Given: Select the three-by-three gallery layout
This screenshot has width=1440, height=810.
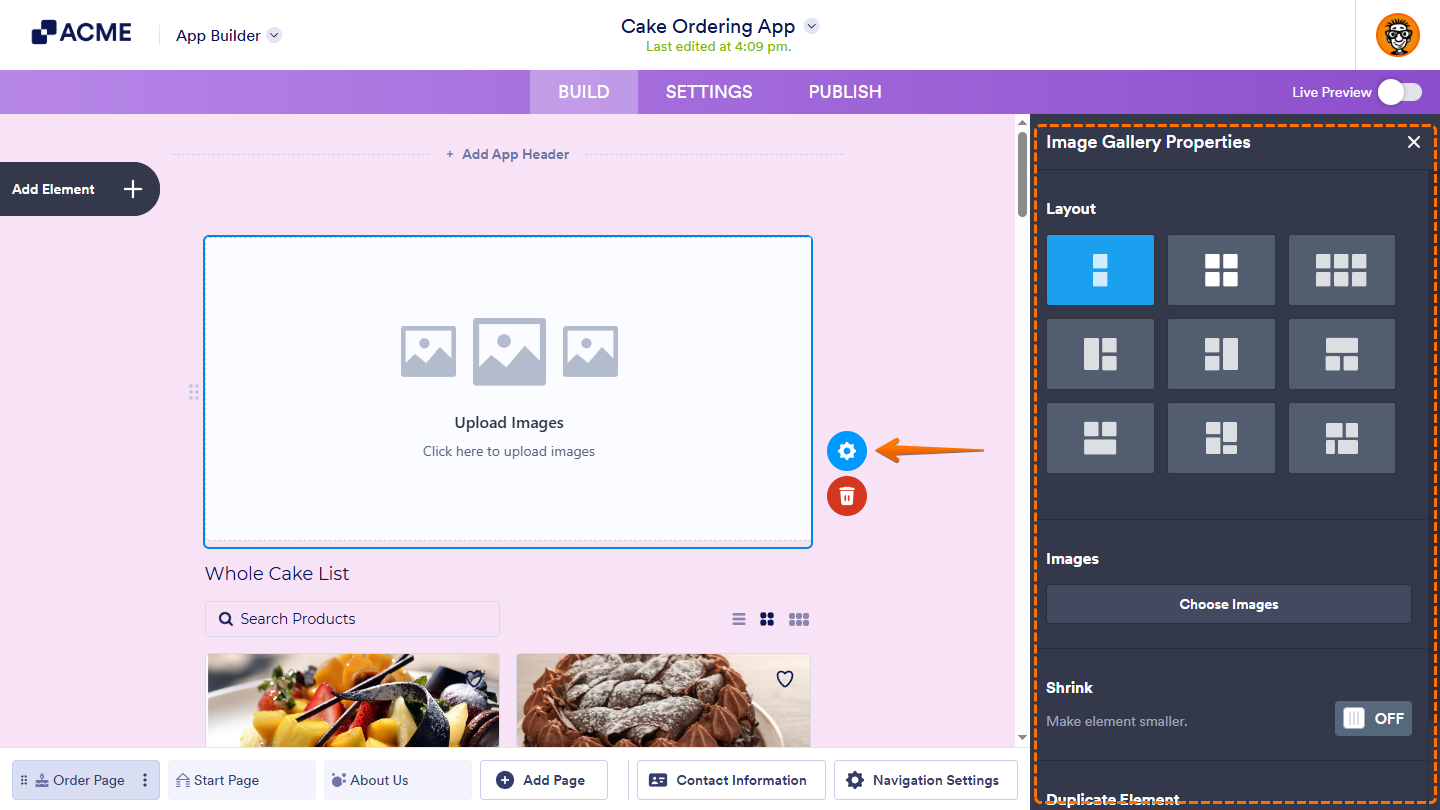Looking at the screenshot, I should click(1341, 269).
